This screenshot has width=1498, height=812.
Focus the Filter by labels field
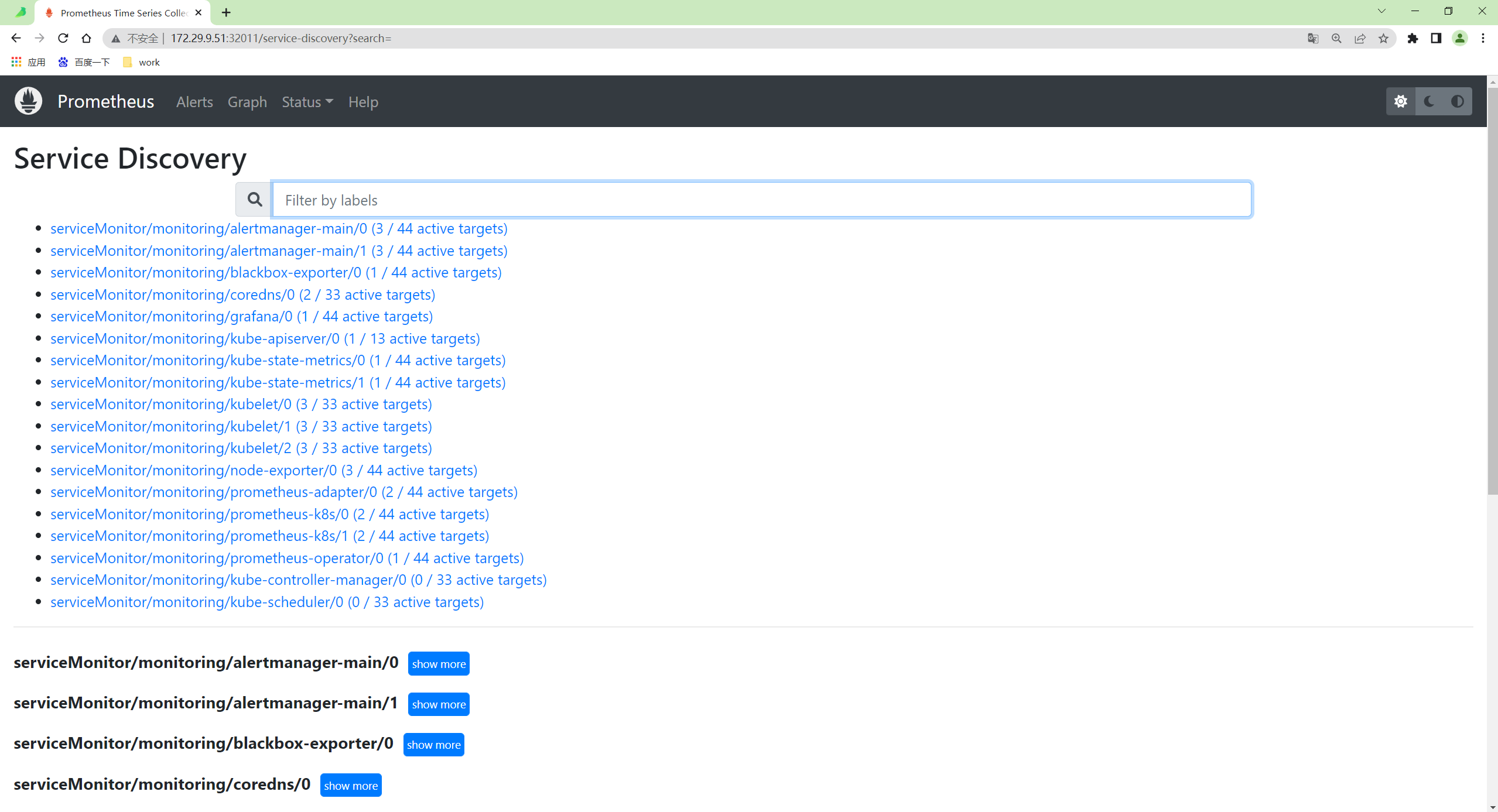point(762,200)
